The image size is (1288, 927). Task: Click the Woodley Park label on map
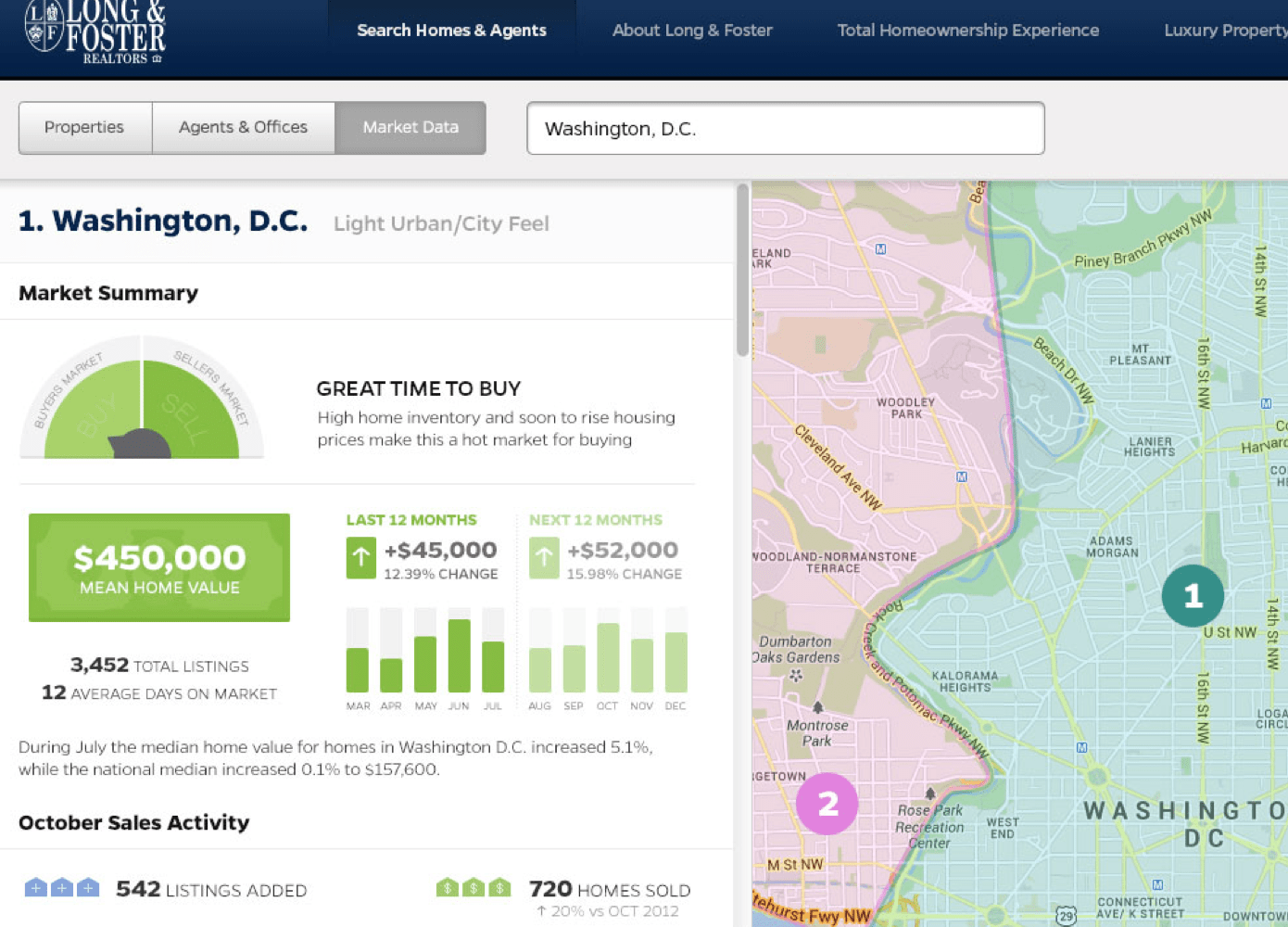point(906,408)
